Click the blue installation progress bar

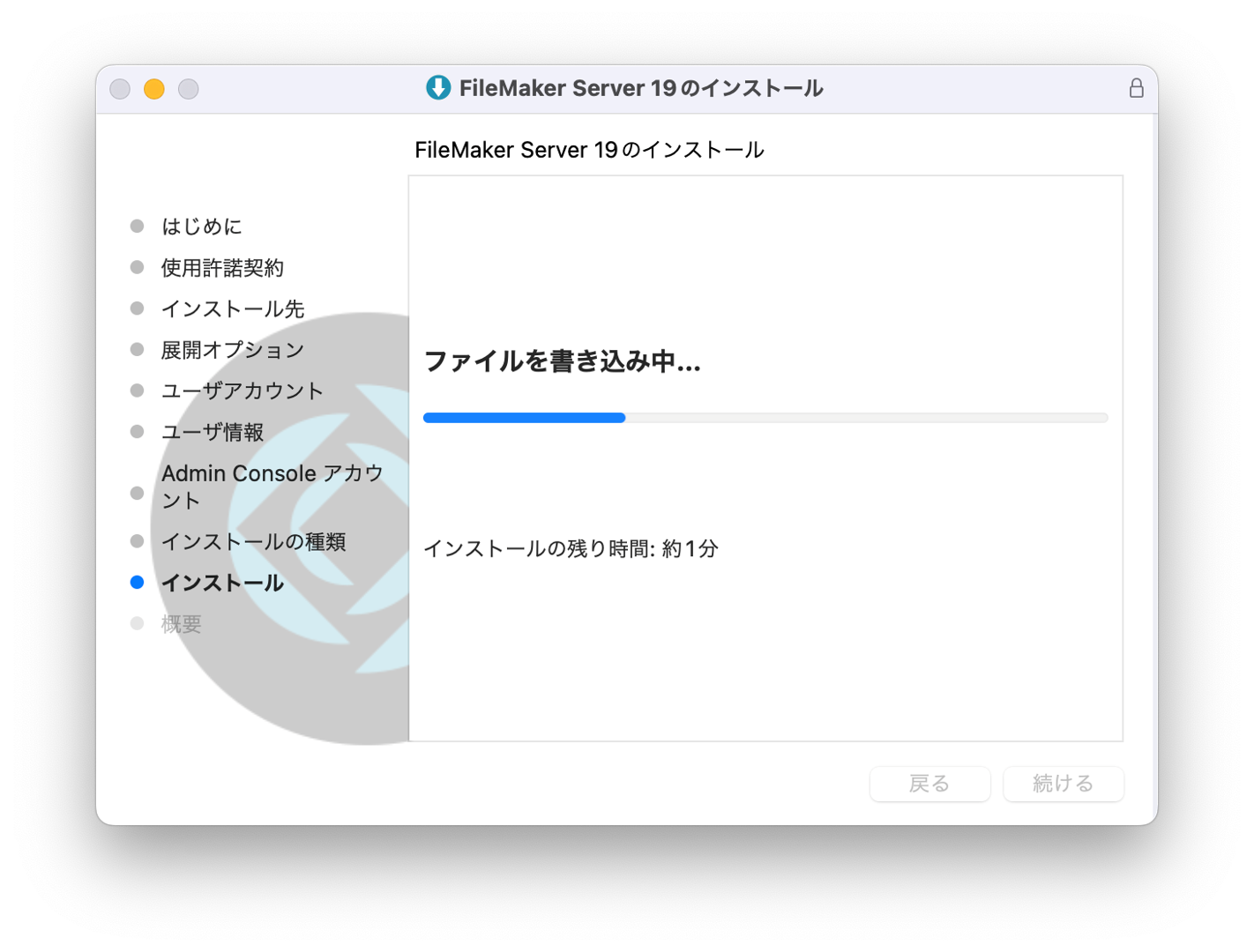click(765, 418)
